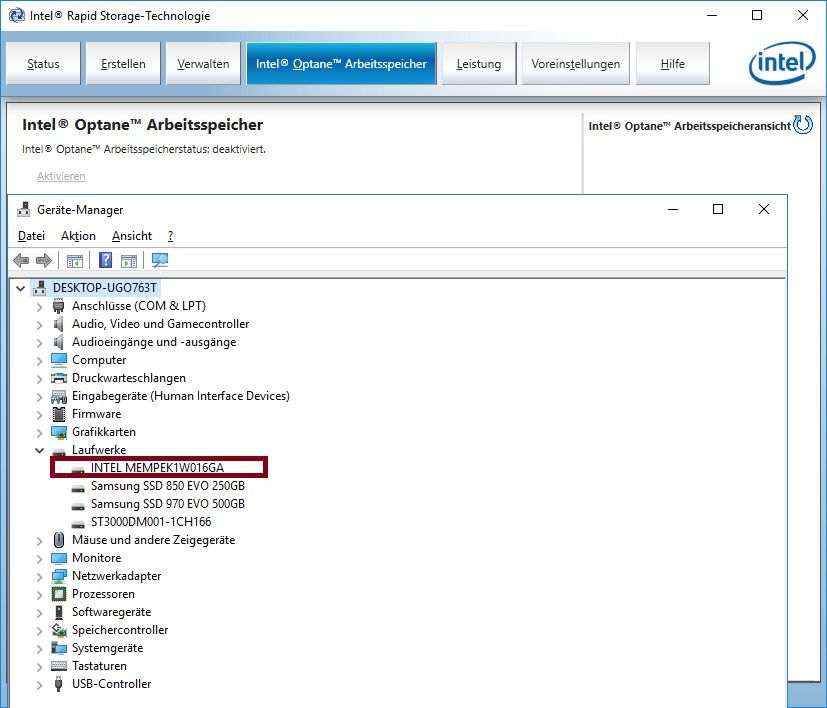
Task: Select the Firmware chip icon
Action: point(59,414)
